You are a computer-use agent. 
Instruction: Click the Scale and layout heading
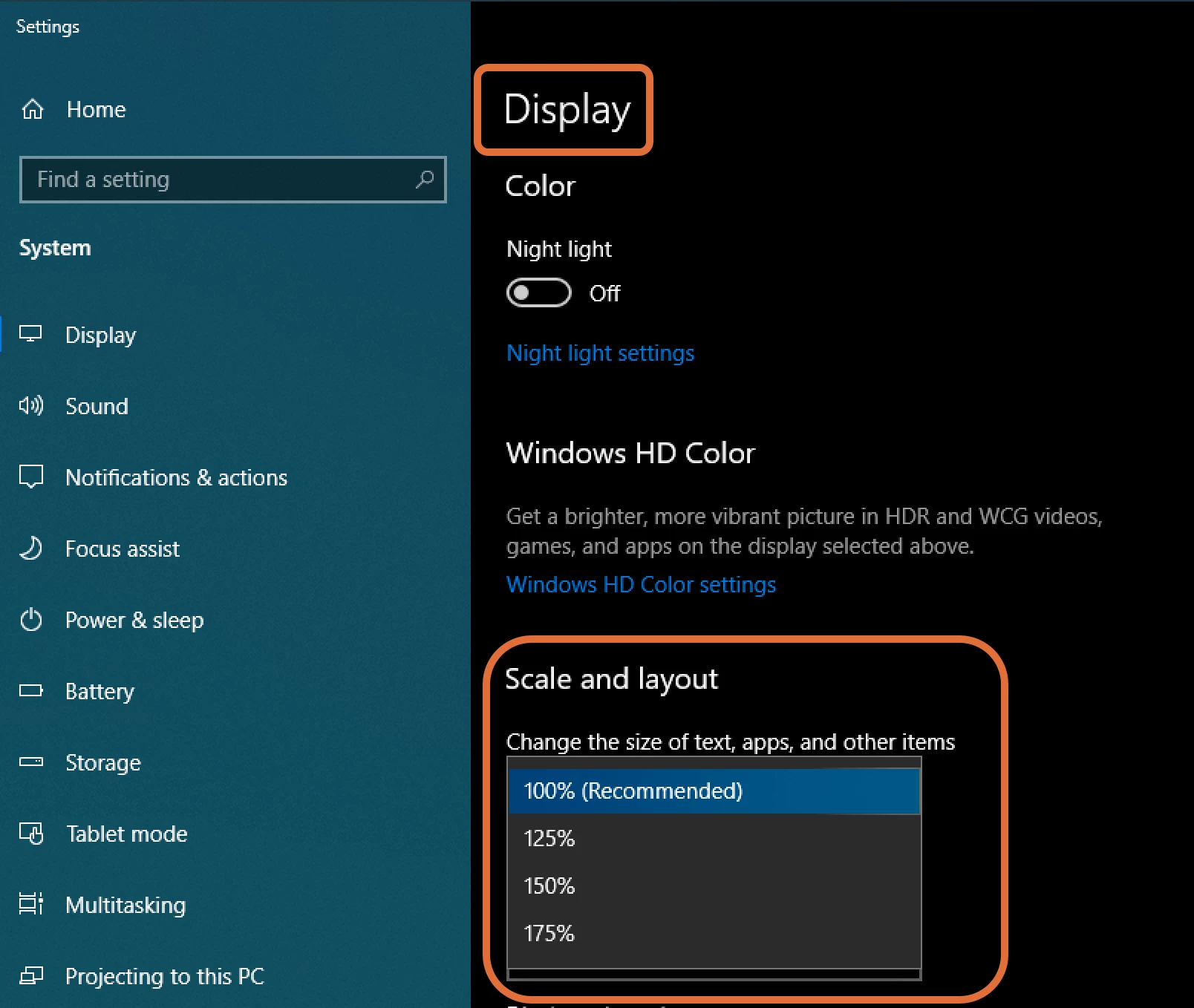(612, 679)
